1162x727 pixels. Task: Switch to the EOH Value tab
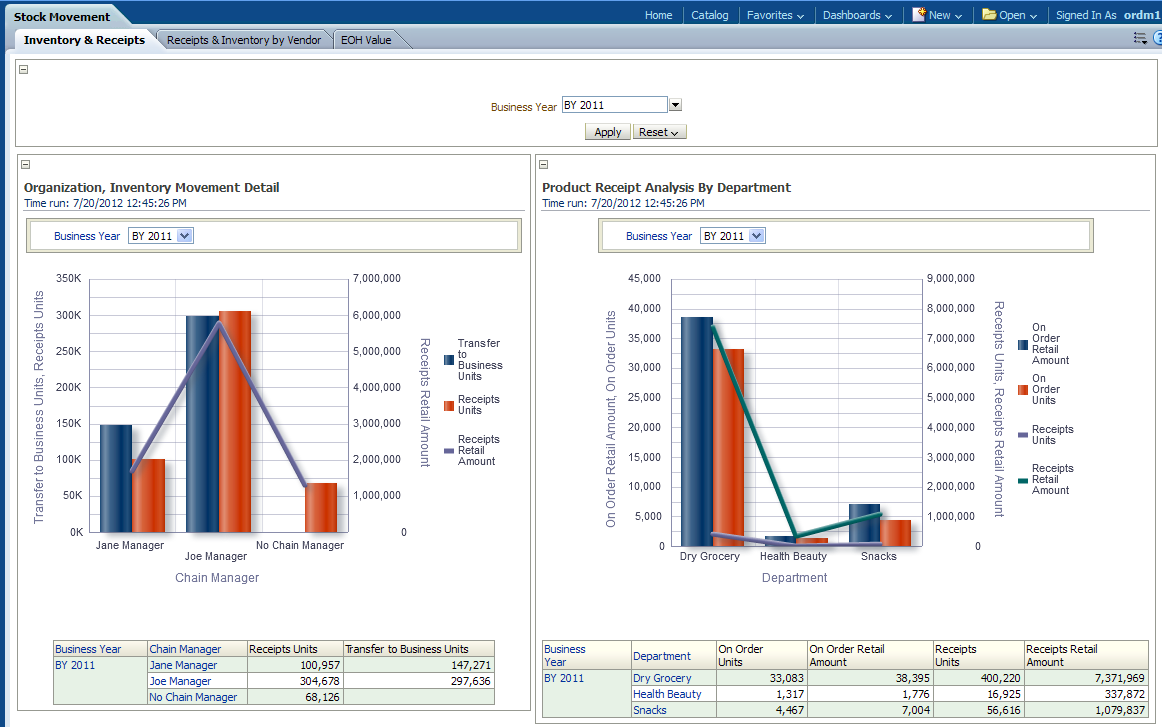click(x=366, y=40)
